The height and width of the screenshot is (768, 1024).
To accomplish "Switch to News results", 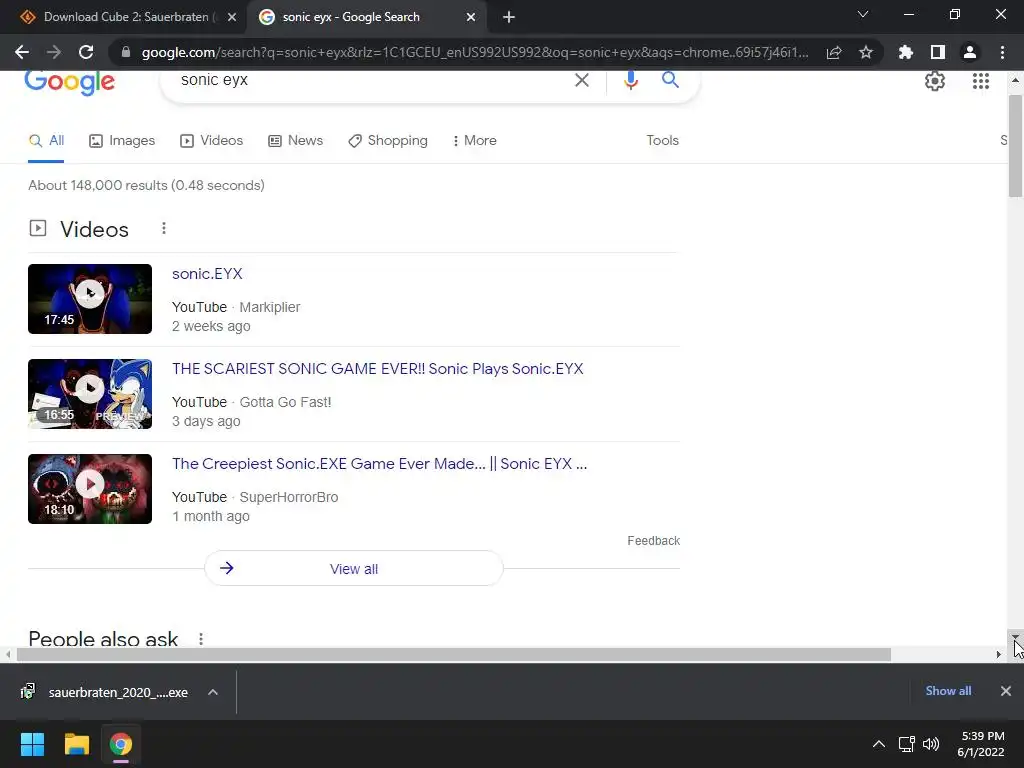I will click(x=296, y=140).
